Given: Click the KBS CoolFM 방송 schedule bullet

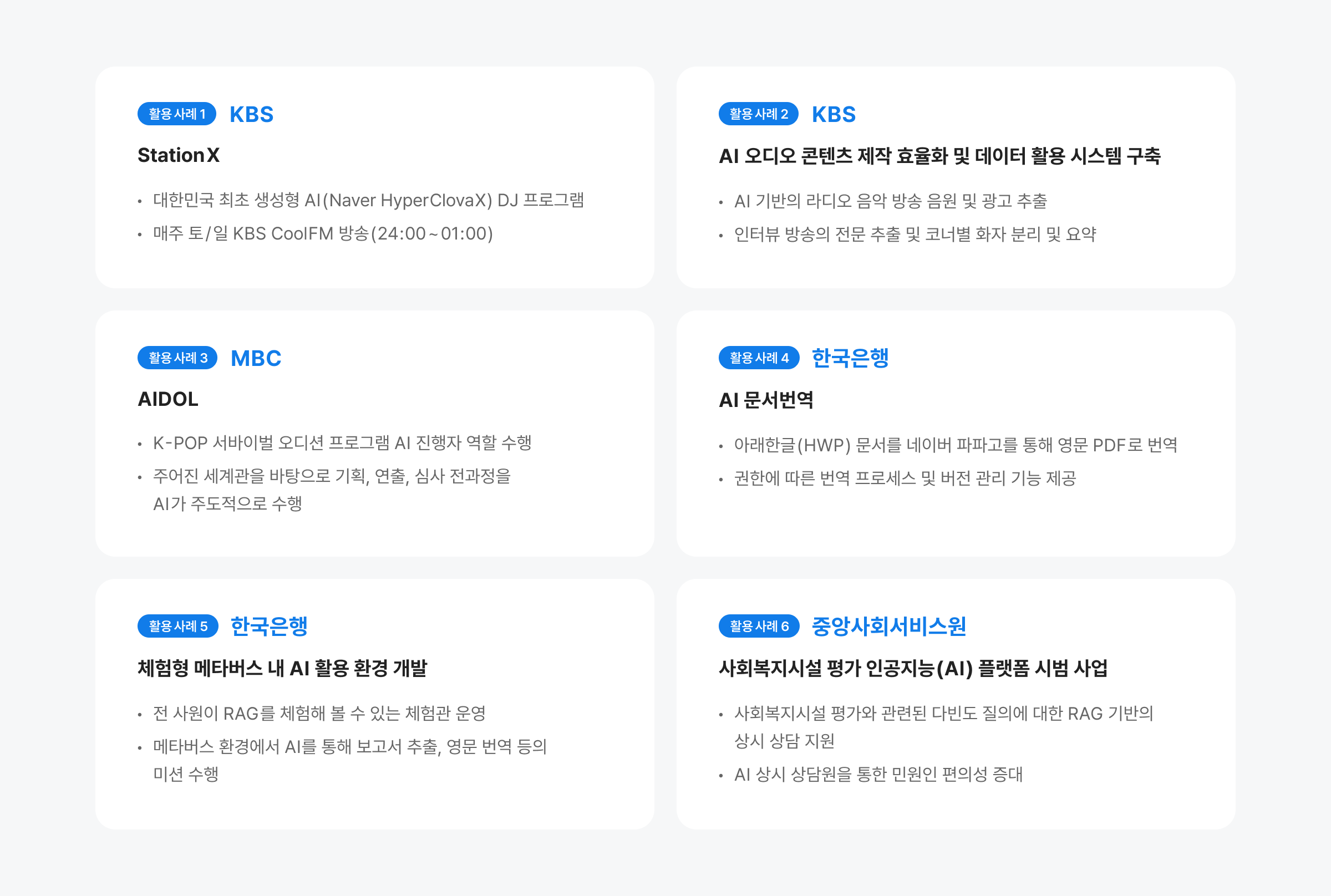Looking at the screenshot, I should [x=323, y=234].
